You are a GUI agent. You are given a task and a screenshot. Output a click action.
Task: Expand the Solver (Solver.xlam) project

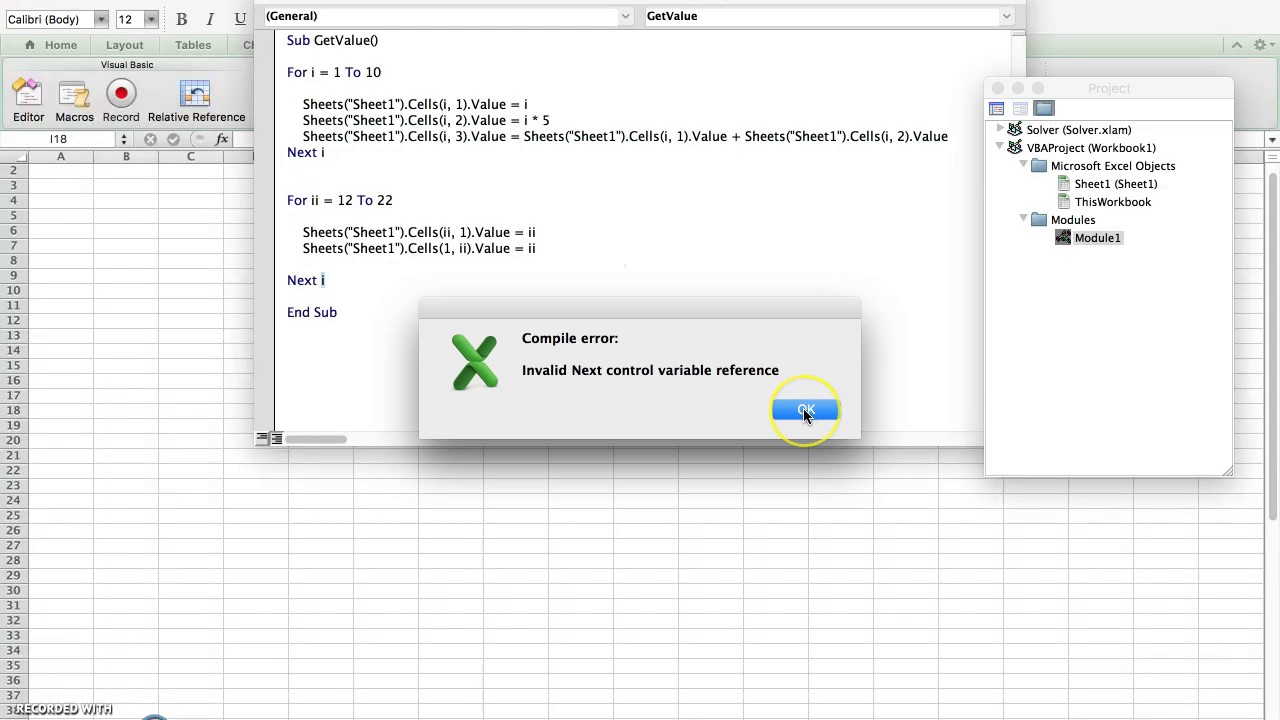tap(1000, 129)
